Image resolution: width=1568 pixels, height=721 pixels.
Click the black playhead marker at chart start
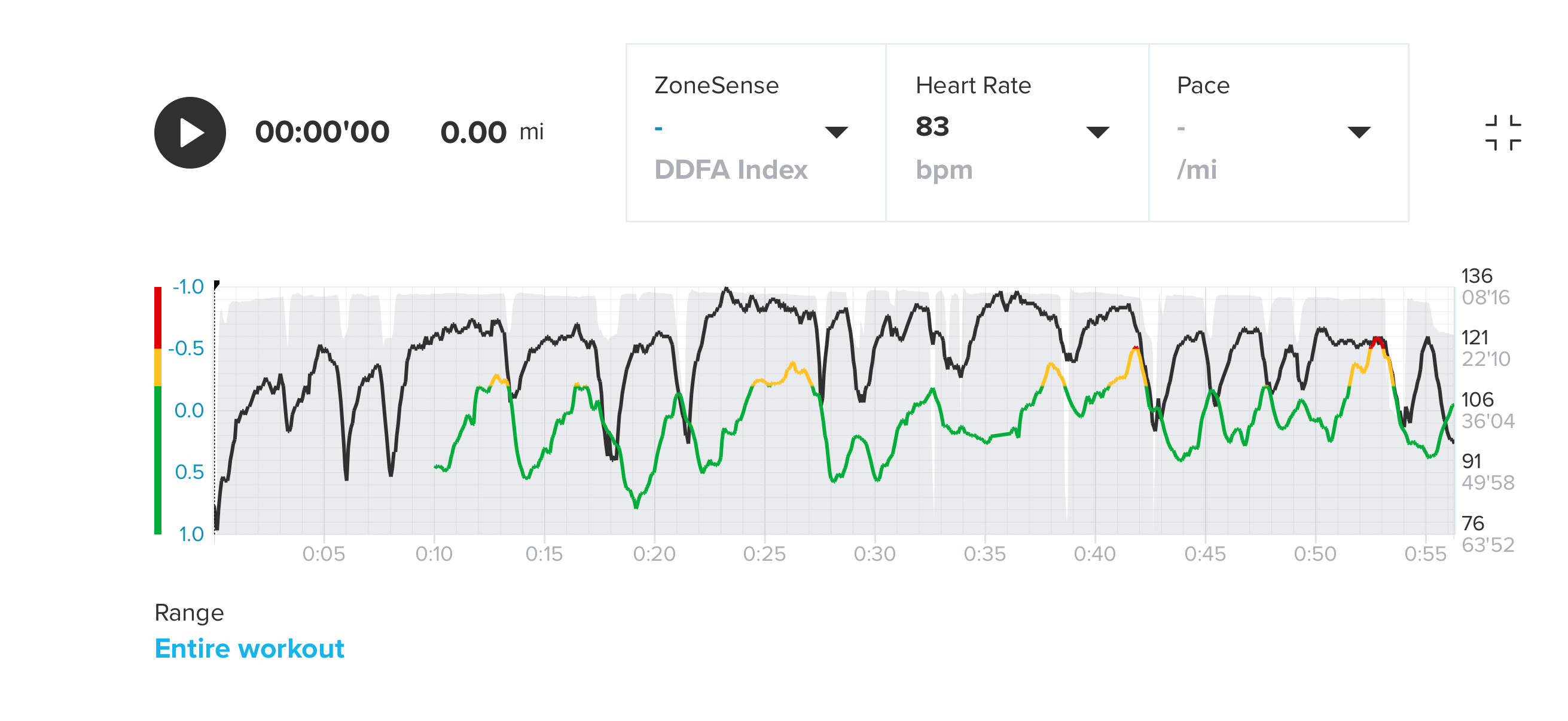(x=216, y=284)
